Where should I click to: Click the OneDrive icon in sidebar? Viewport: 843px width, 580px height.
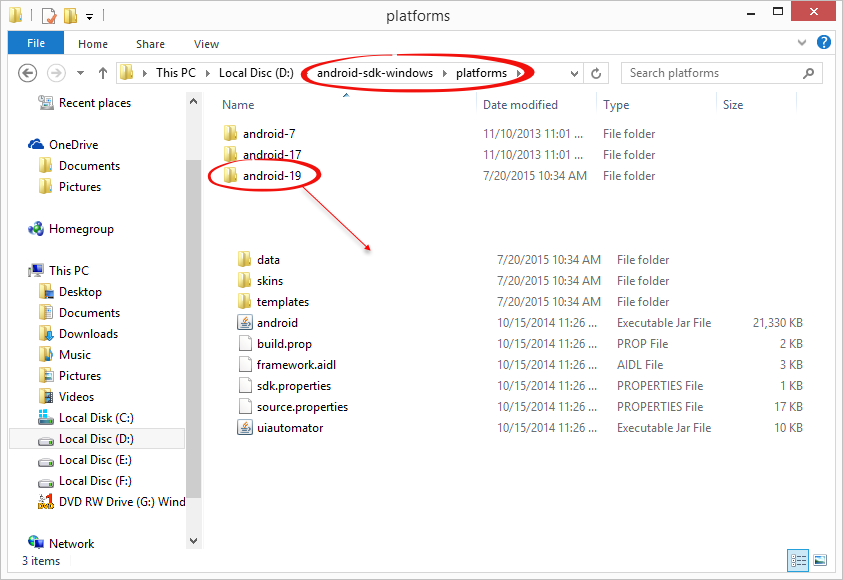click(x=37, y=145)
